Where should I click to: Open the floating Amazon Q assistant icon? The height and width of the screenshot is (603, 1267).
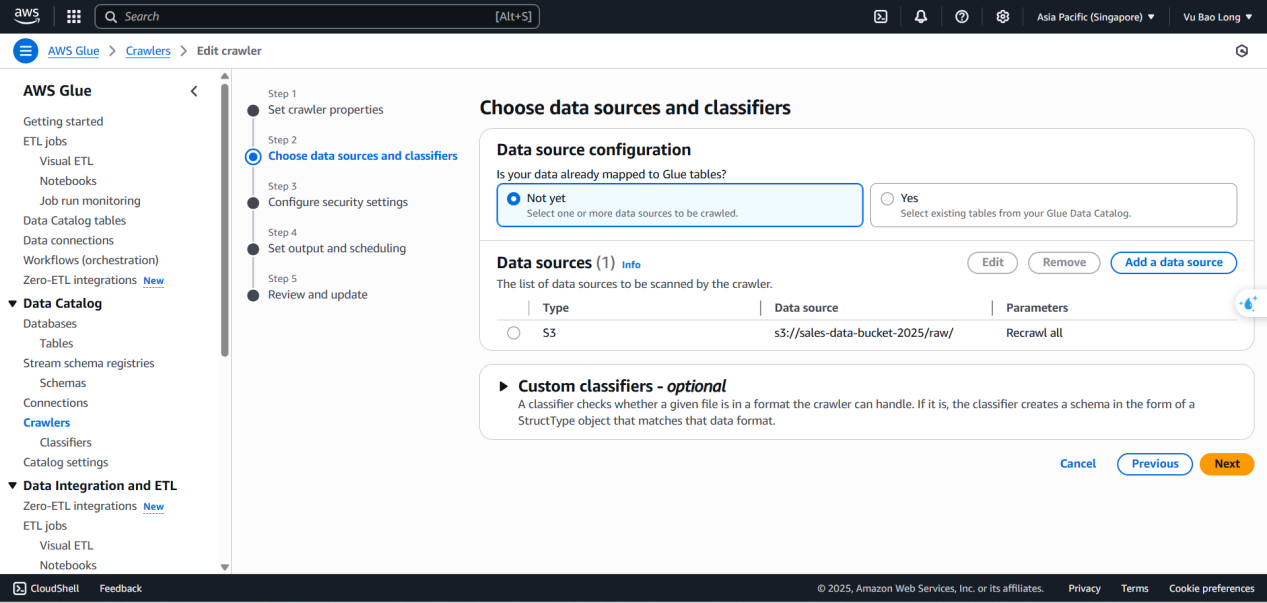coord(1249,303)
